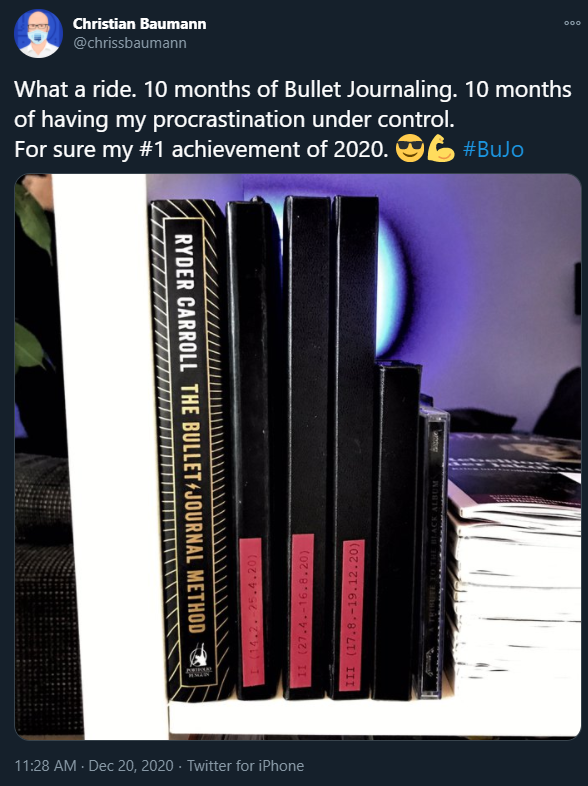The height and width of the screenshot is (786, 588).
Task: Enlarge the attached bookshelf photo
Action: coord(298,457)
